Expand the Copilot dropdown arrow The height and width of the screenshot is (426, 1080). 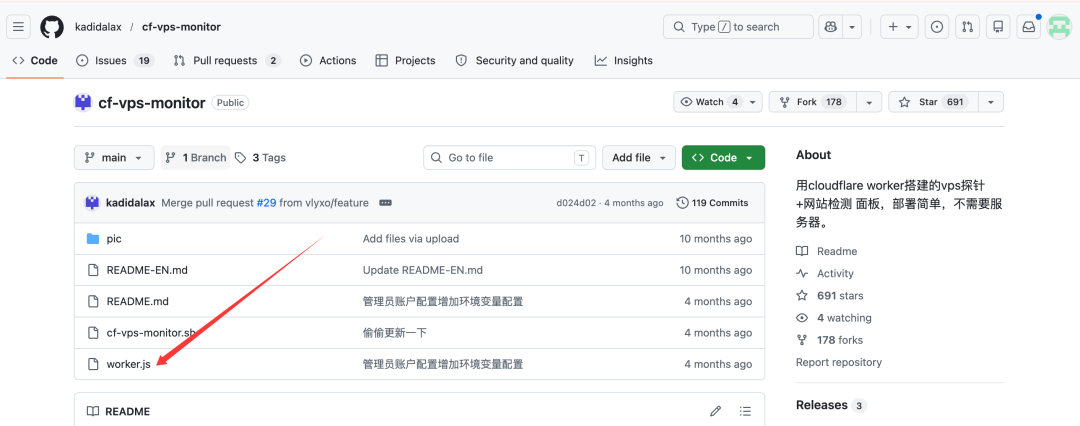point(852,27)
